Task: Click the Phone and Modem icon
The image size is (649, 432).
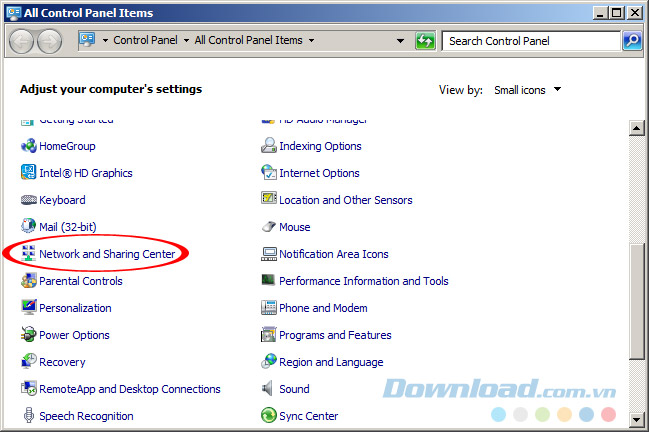Action: [269, 307]
